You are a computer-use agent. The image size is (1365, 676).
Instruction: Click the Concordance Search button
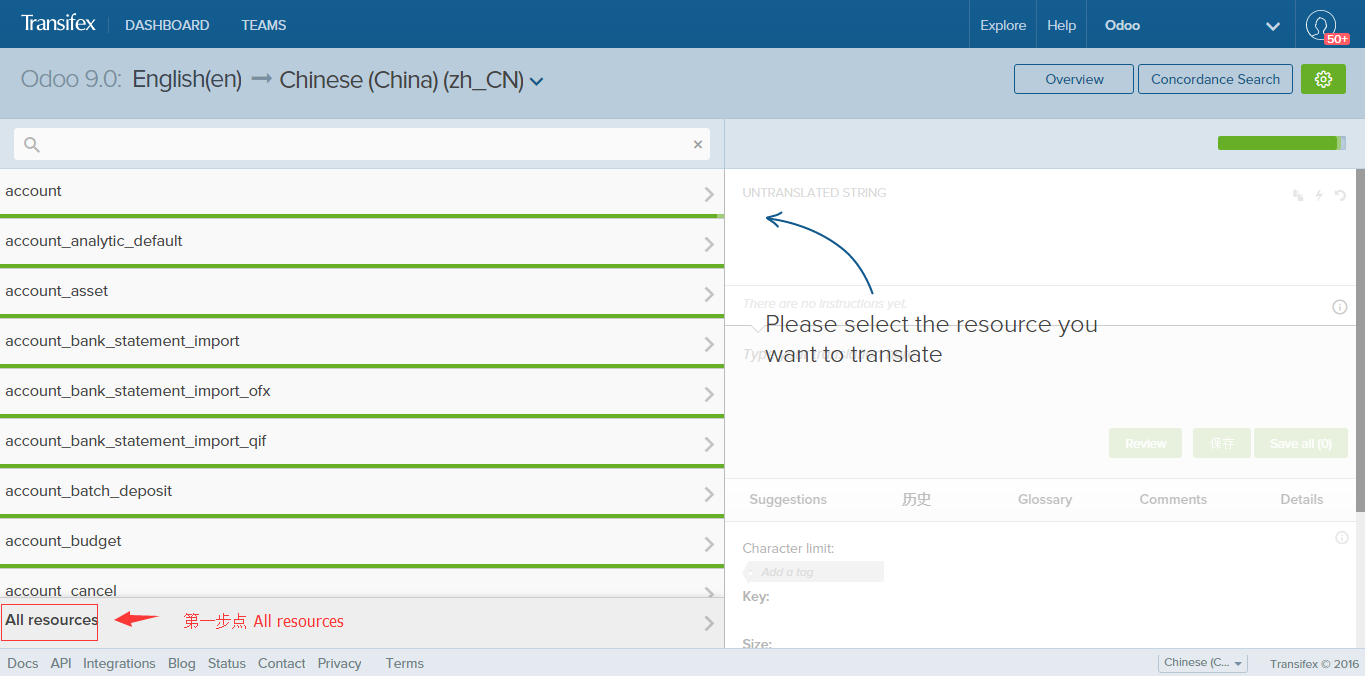pos(1215,79)
